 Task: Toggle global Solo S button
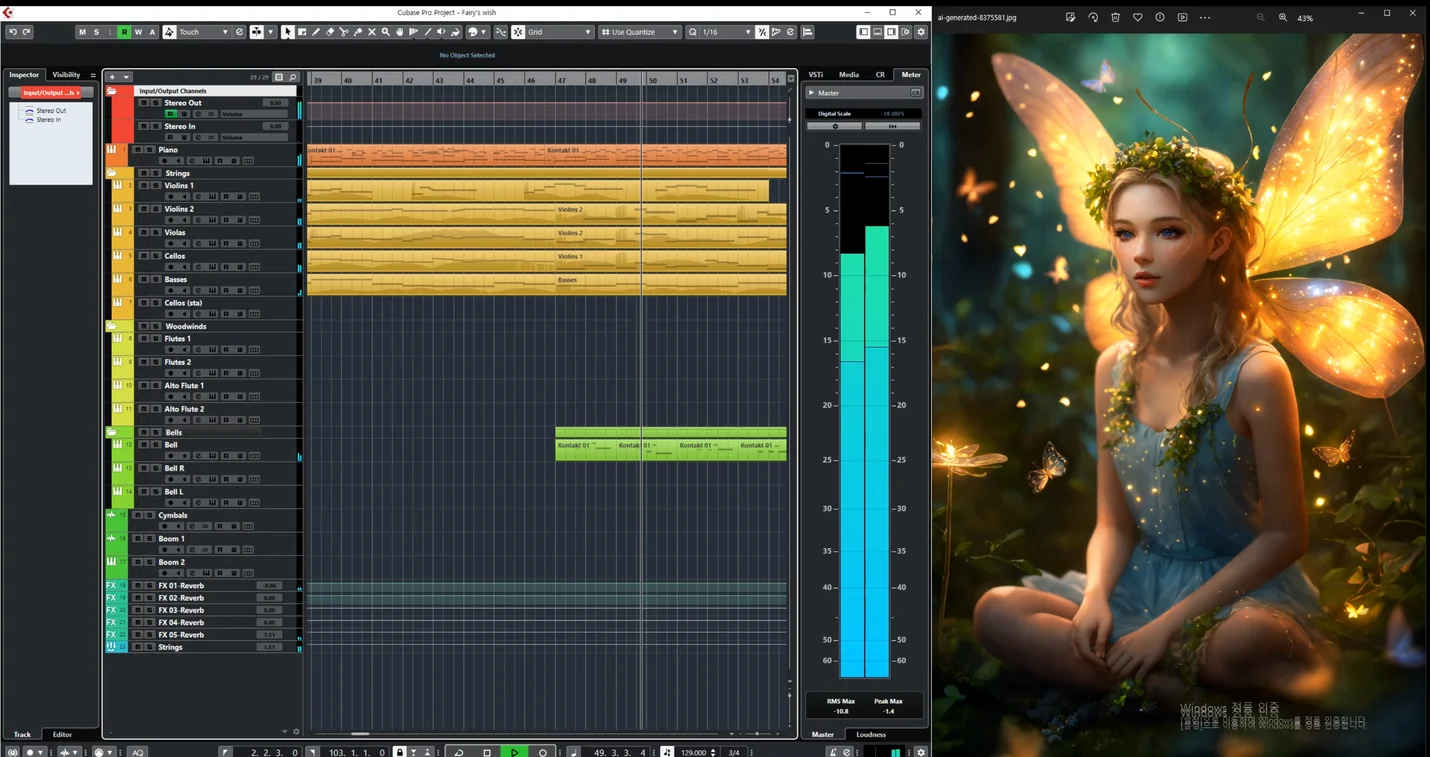[x=96, y=32]
